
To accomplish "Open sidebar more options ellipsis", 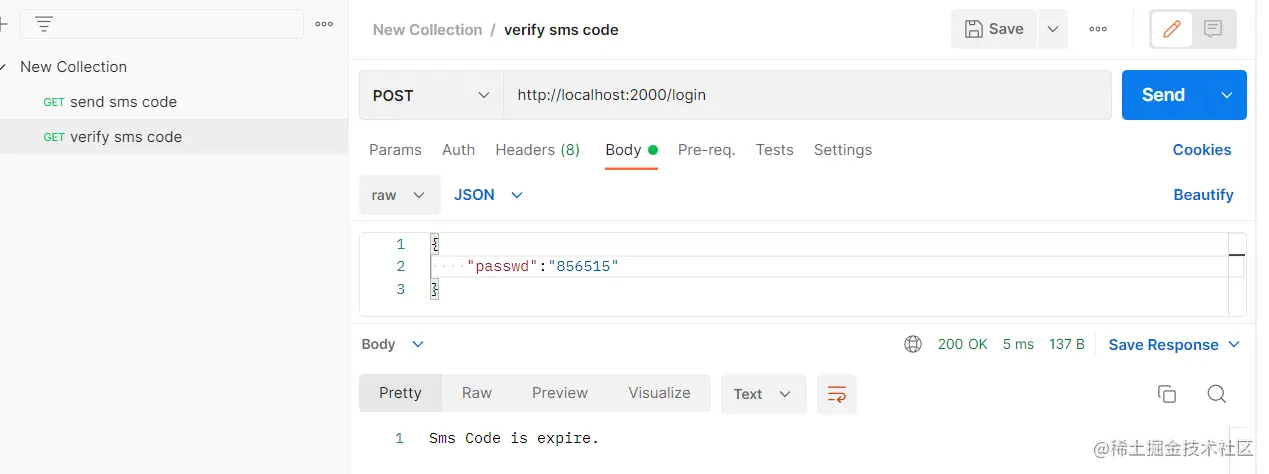I will tap(324, 24).
